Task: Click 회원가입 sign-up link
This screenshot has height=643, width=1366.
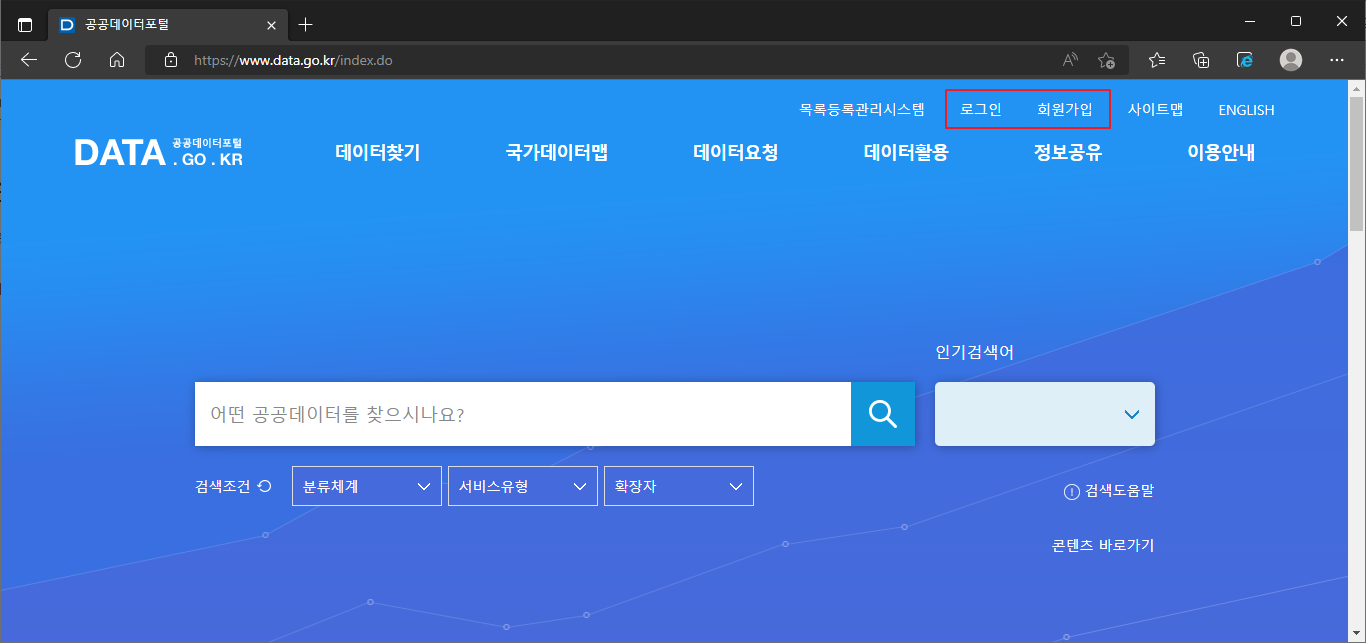Action: (1065, 110)
